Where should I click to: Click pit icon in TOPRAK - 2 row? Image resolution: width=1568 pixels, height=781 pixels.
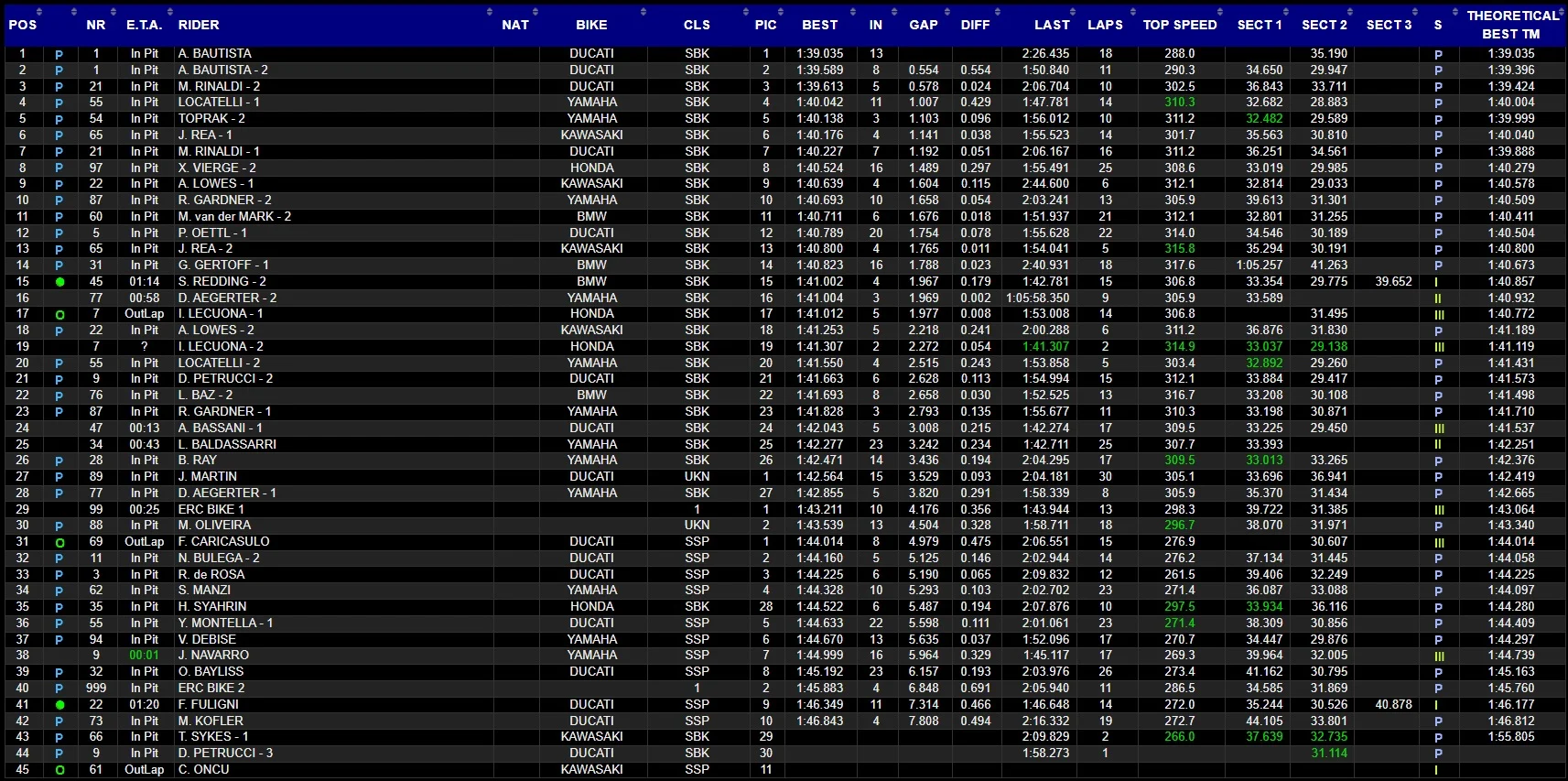[x=59, y=119]
